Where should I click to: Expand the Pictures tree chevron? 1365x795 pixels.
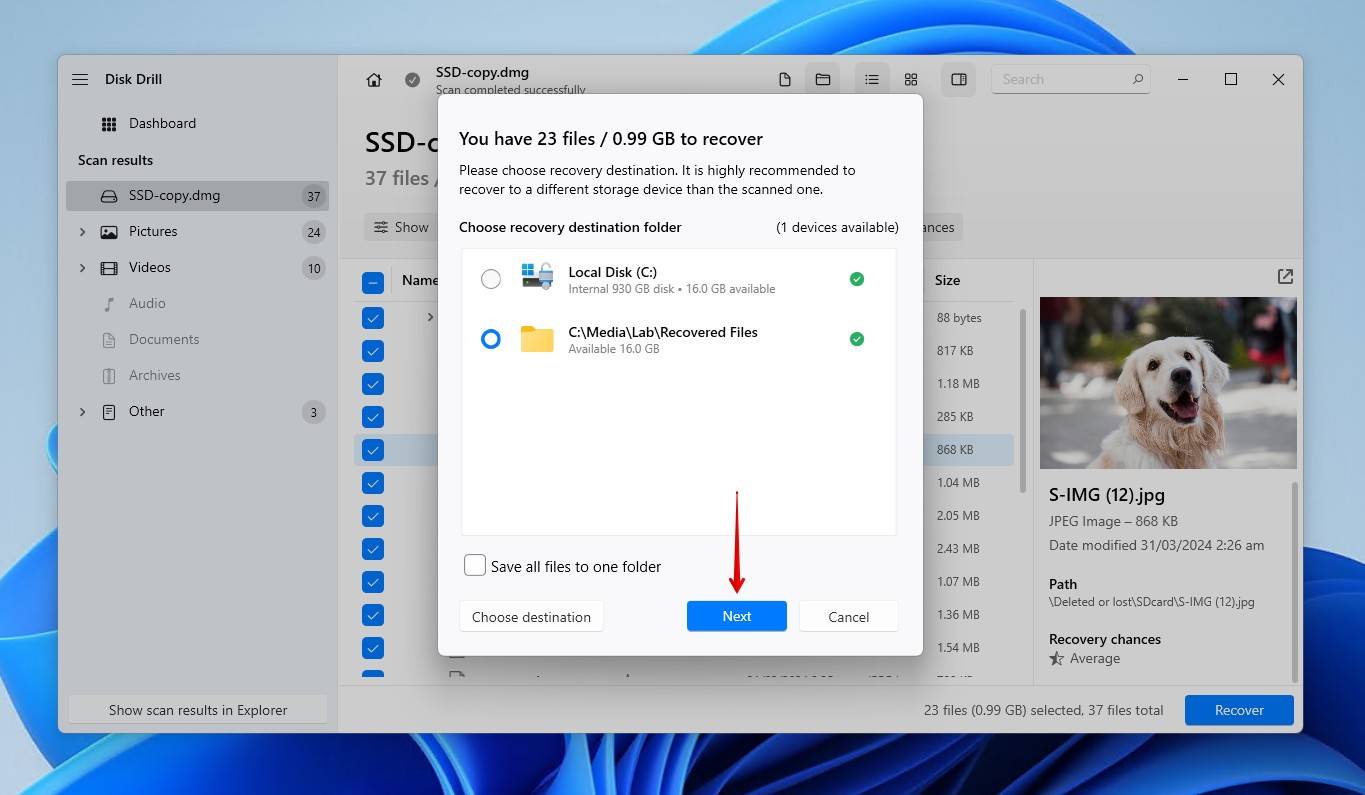[83, 232]
